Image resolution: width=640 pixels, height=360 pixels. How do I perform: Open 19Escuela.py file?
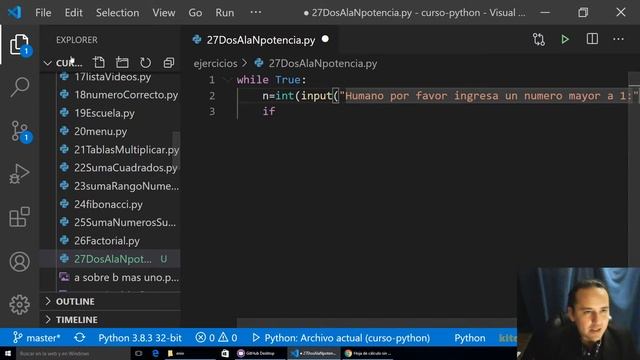104,113
